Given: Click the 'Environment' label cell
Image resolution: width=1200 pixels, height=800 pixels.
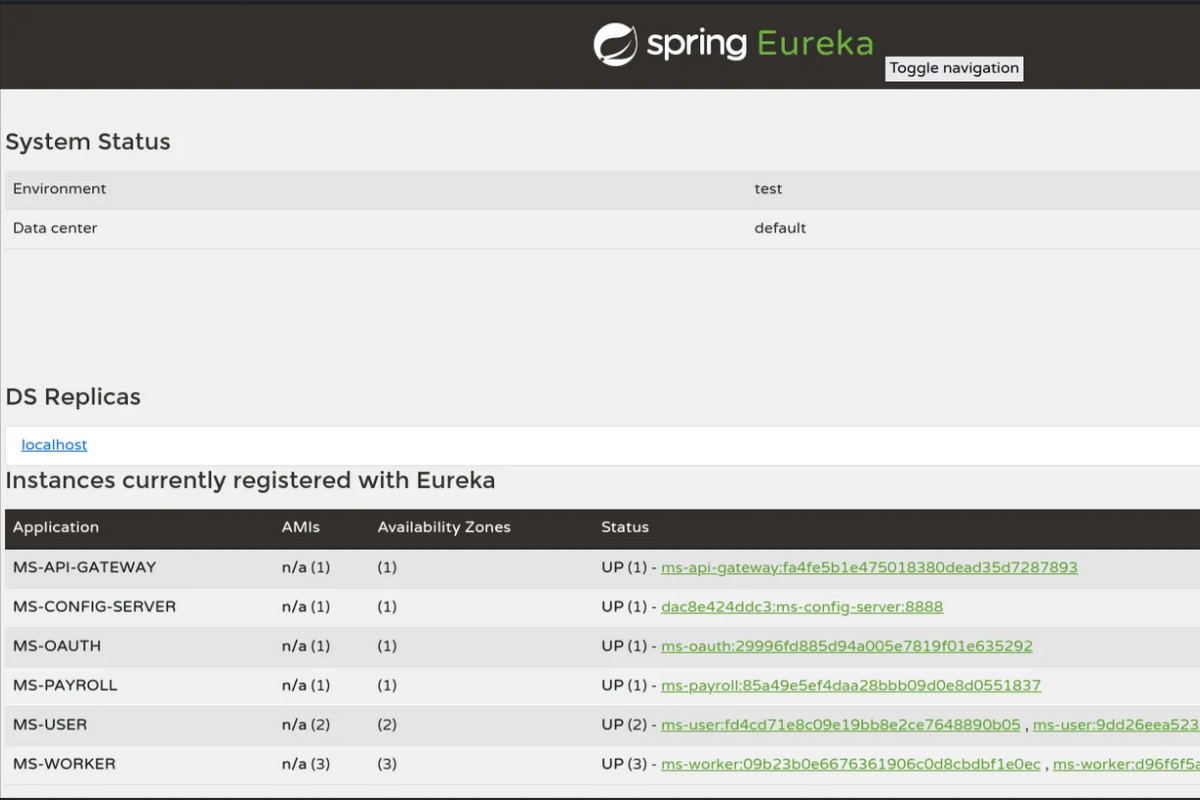Looking at the screenshot, I should tap(59, 189).
